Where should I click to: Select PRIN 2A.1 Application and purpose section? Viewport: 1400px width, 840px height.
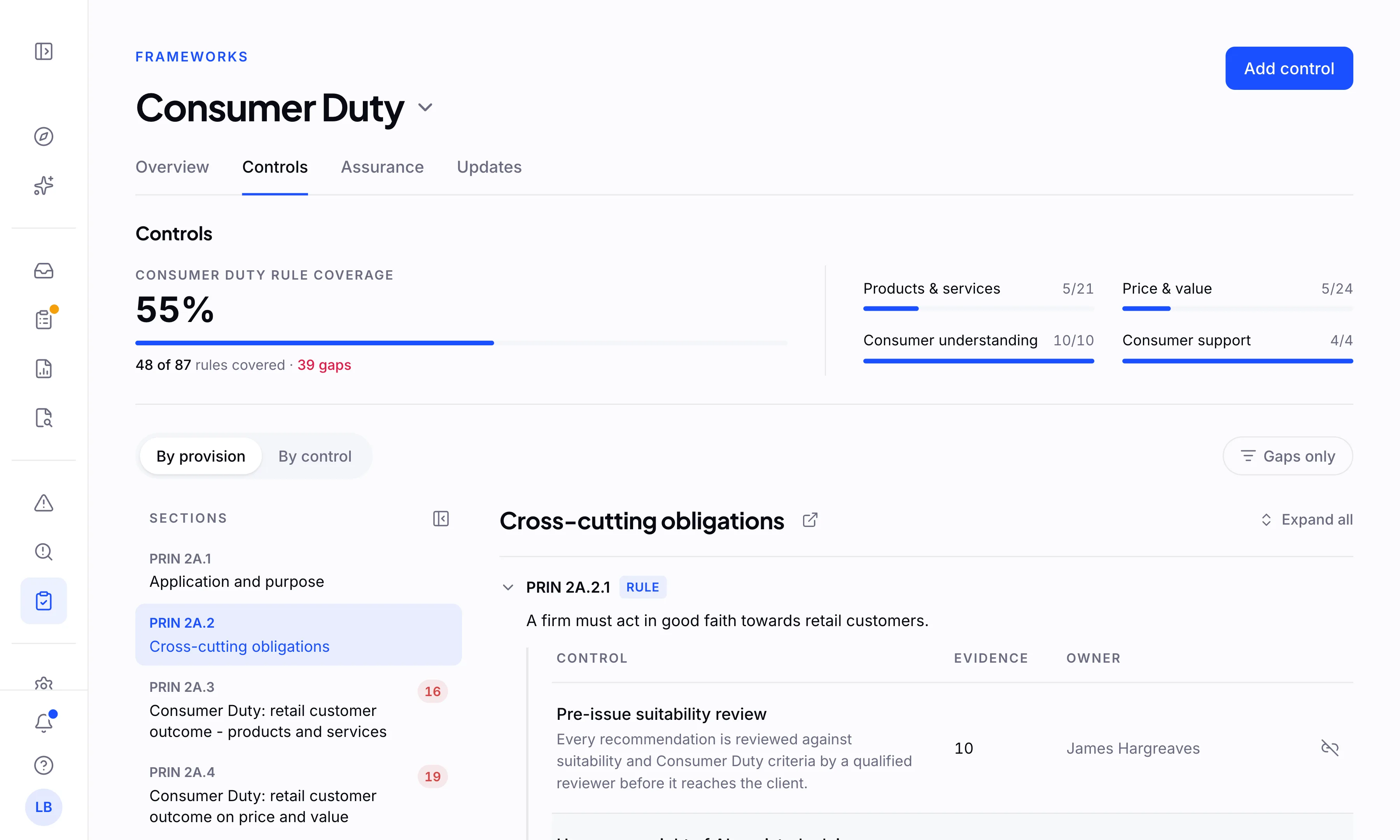(298, 570)
